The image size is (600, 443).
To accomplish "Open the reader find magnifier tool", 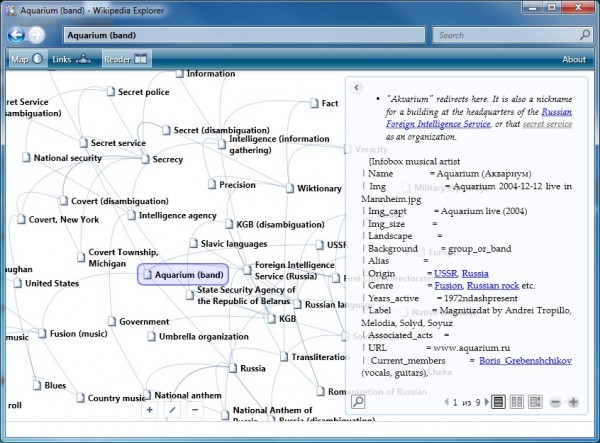I will 358,402.
